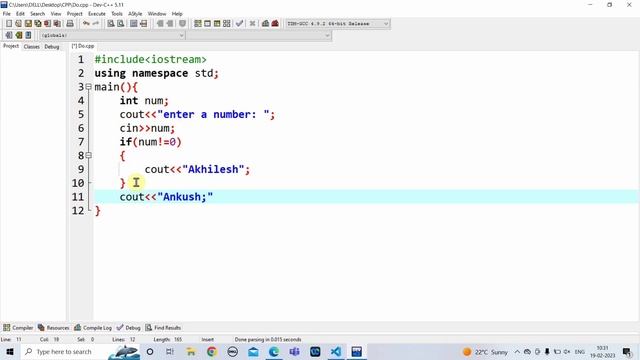
Task: Open Google Chrome from the taskbar
Action: coord(212,352)
